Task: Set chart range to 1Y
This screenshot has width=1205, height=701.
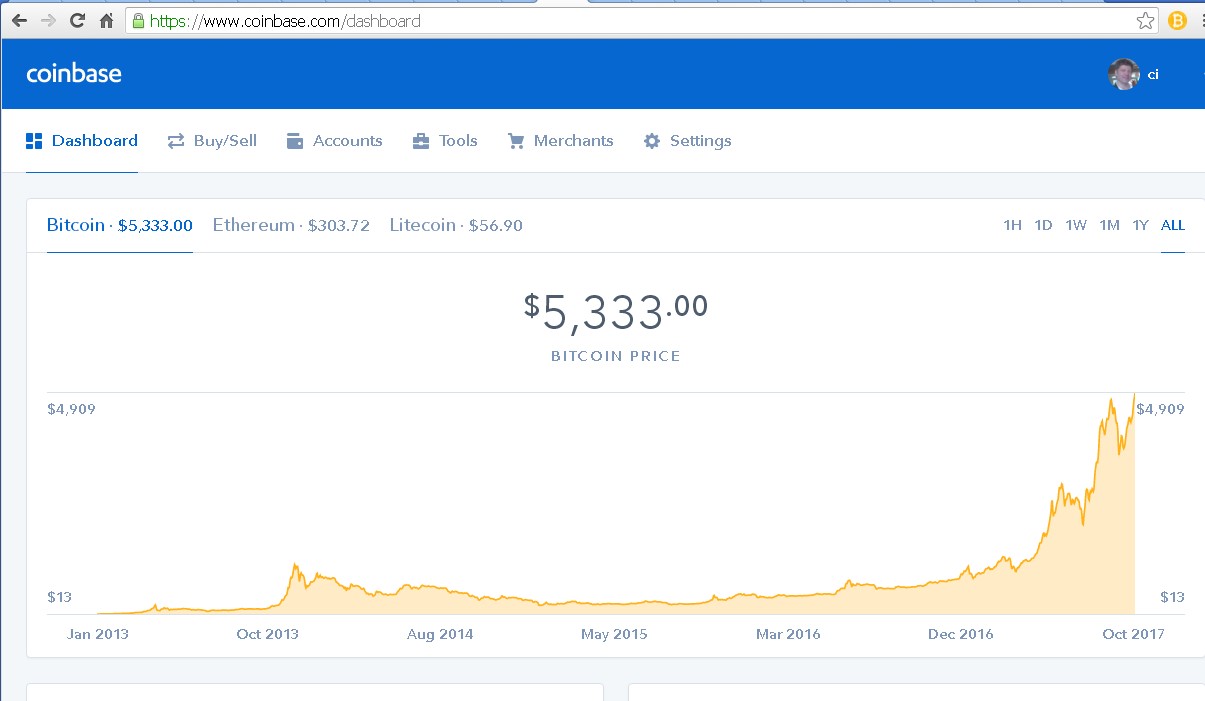Action: click(x=1140, y=225)
